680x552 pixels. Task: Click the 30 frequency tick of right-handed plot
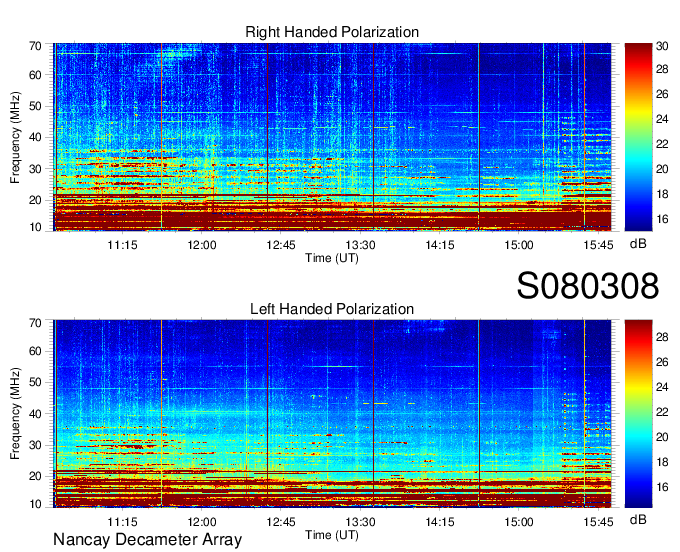click(x=35, y=169)
